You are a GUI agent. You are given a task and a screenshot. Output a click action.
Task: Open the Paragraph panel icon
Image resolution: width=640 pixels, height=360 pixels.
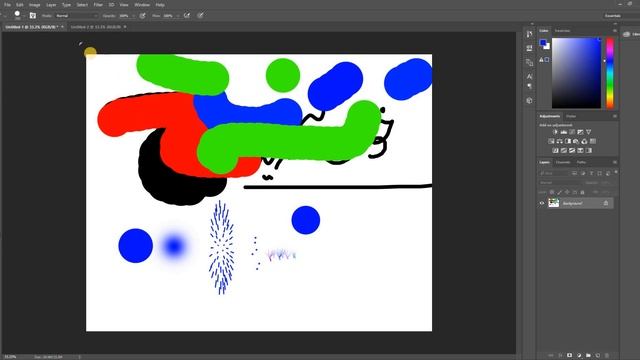coord(529,86)
